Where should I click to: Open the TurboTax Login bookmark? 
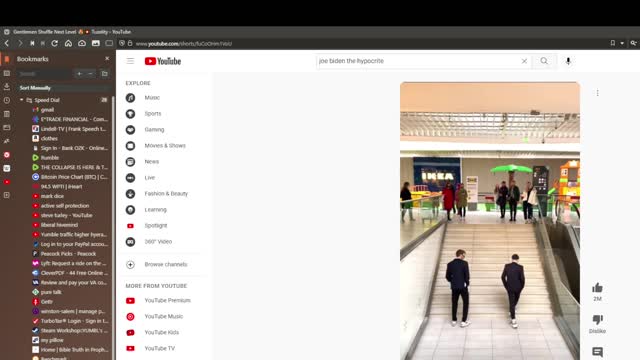(70, 321)
